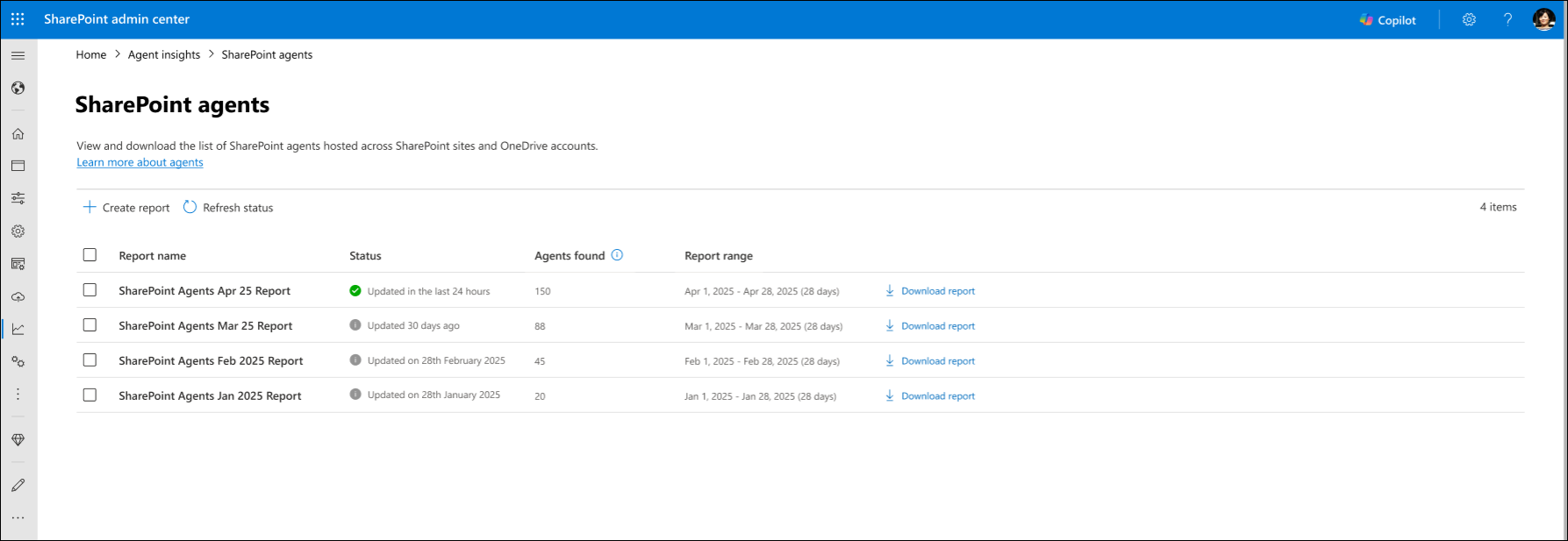Open the diamond premium icon in sidebar
The width and height of the screenshot is (1568, 541).
point(18,440)
